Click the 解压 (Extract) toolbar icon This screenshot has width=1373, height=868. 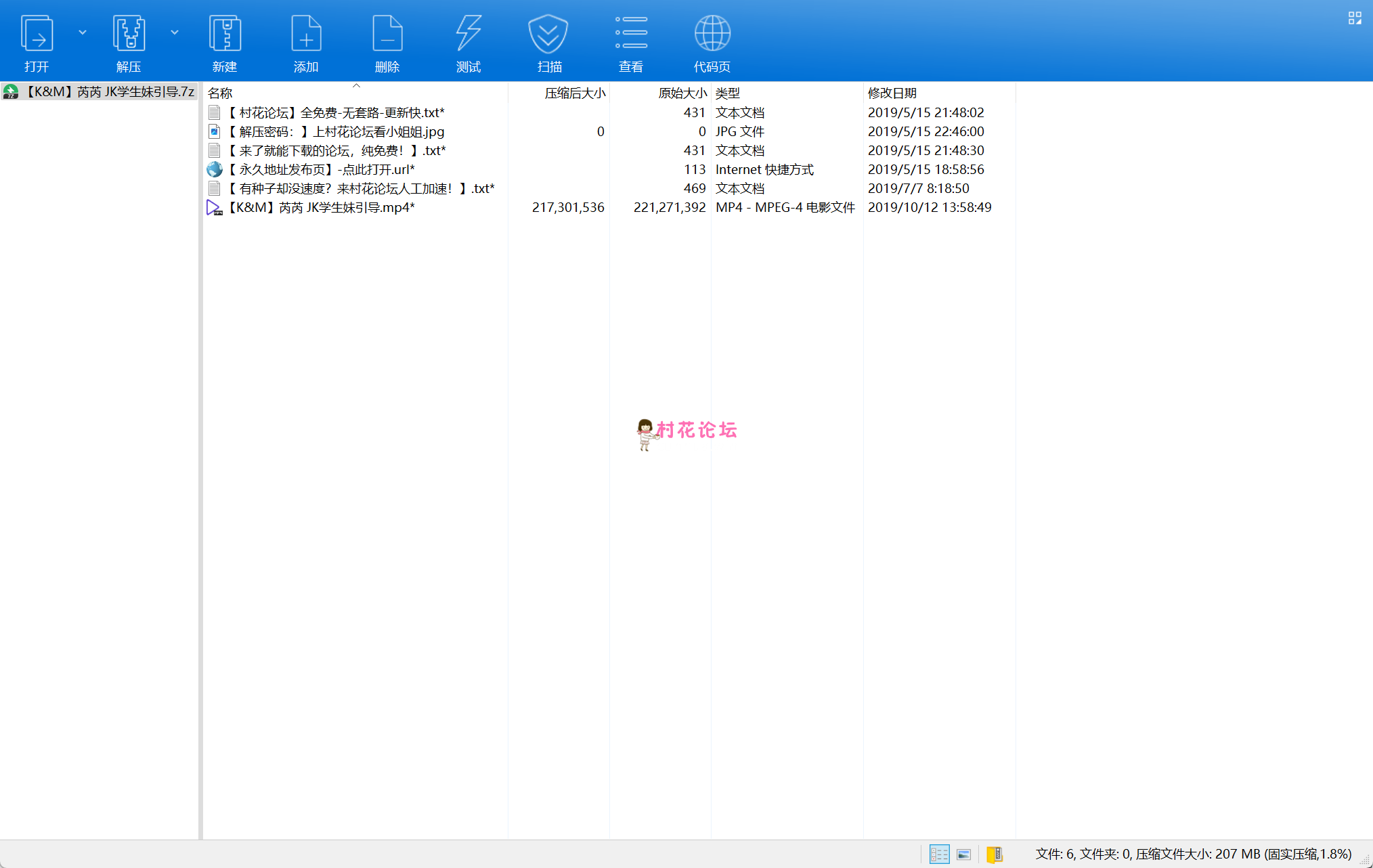point(129,34)
